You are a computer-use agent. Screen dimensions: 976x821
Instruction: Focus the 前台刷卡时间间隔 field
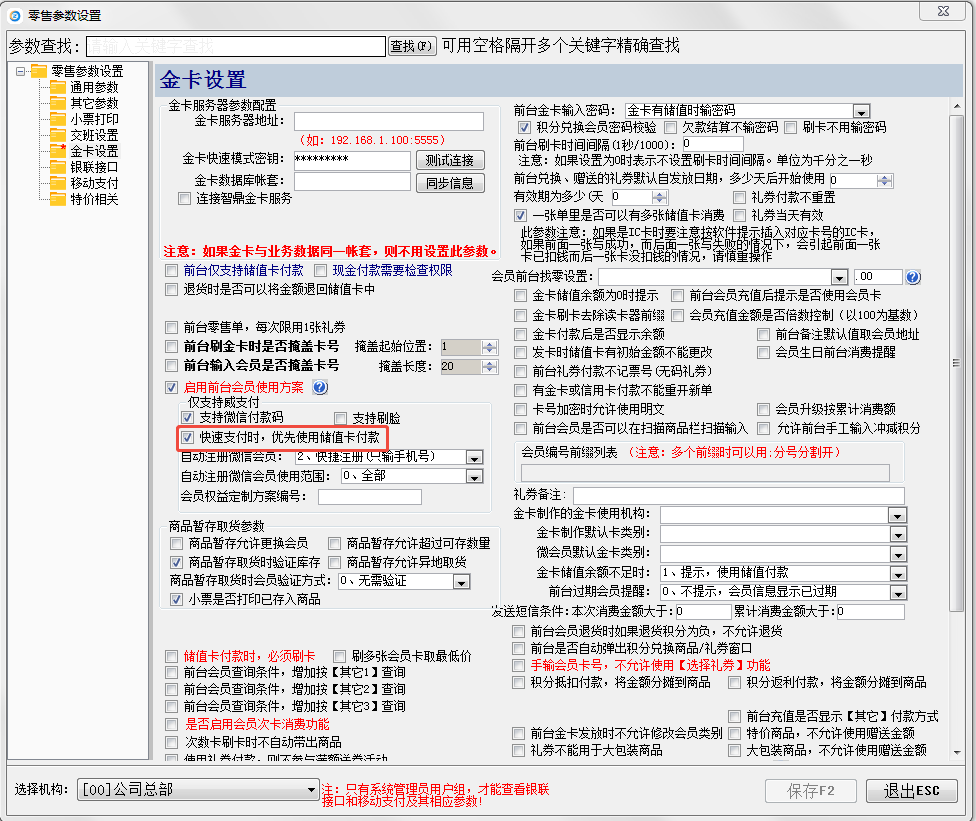(x=713, y=144)
